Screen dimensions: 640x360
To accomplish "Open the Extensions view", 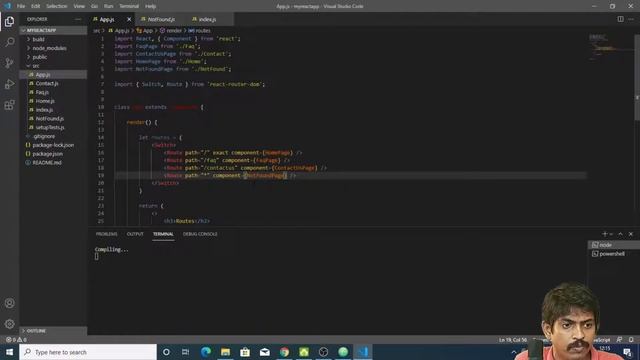I will point(9,105).
